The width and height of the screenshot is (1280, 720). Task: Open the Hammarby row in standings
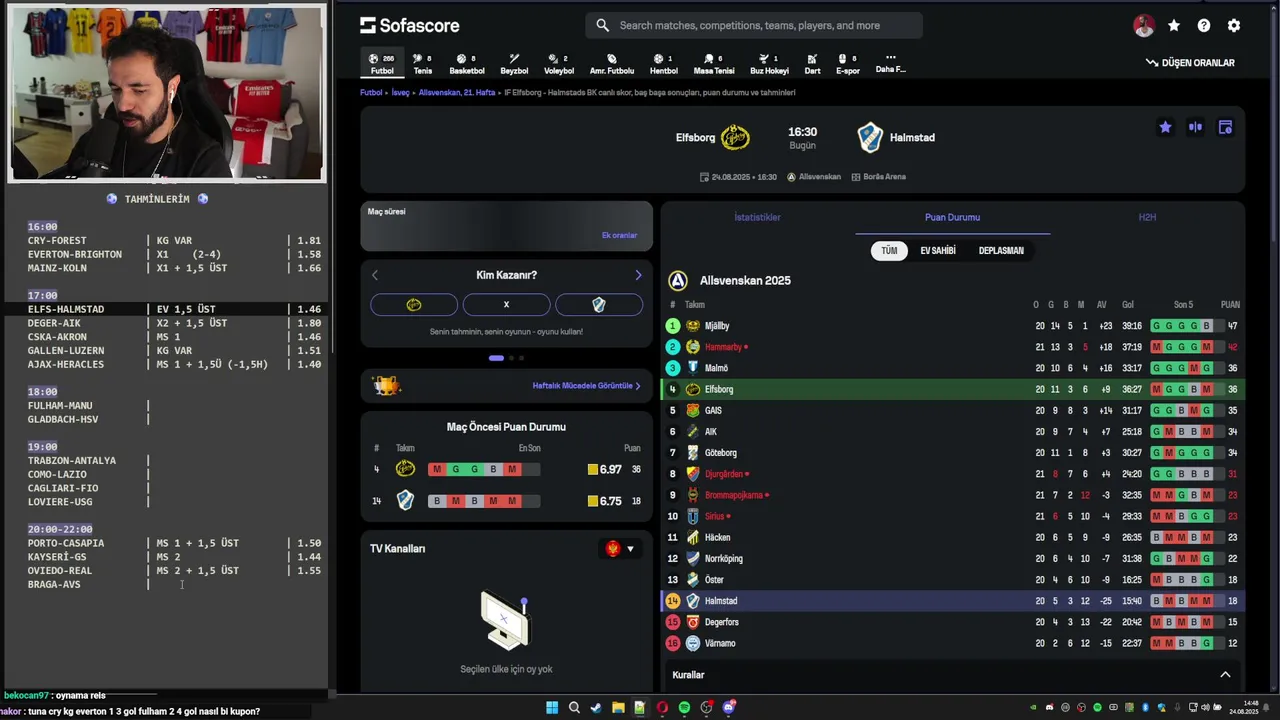coord(953,347)
